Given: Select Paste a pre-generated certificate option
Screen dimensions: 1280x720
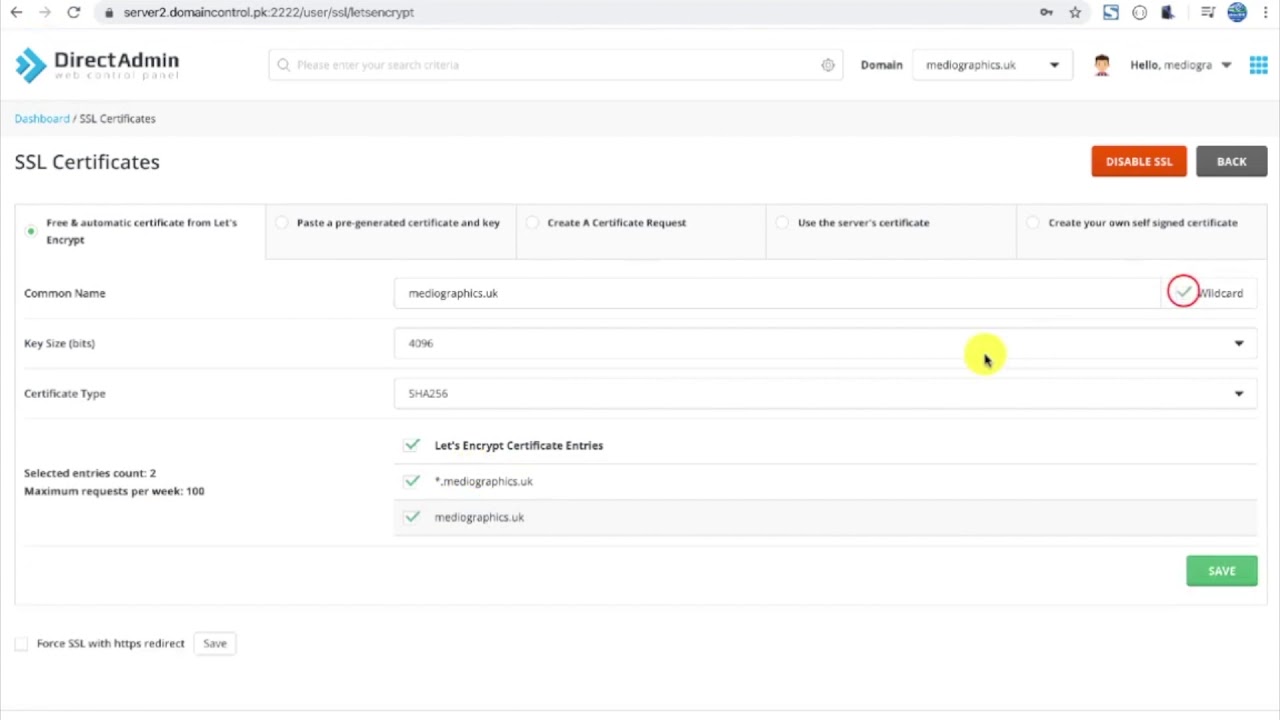Looking at the screenshot, I should click(x=282, y=223).
